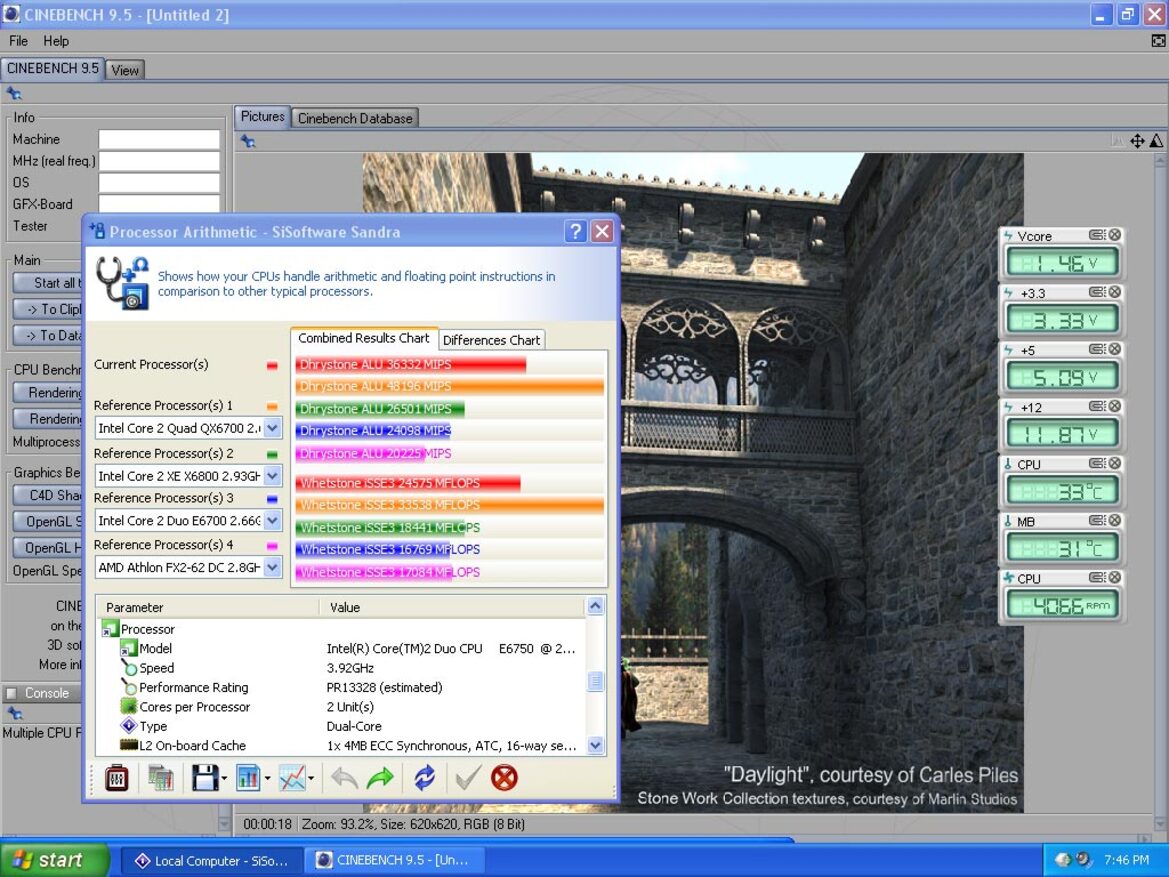This screenshot has height=877, width=1169.
Task: Click the pin icon below Pictures tab
Action: click(x=248, y=141)
